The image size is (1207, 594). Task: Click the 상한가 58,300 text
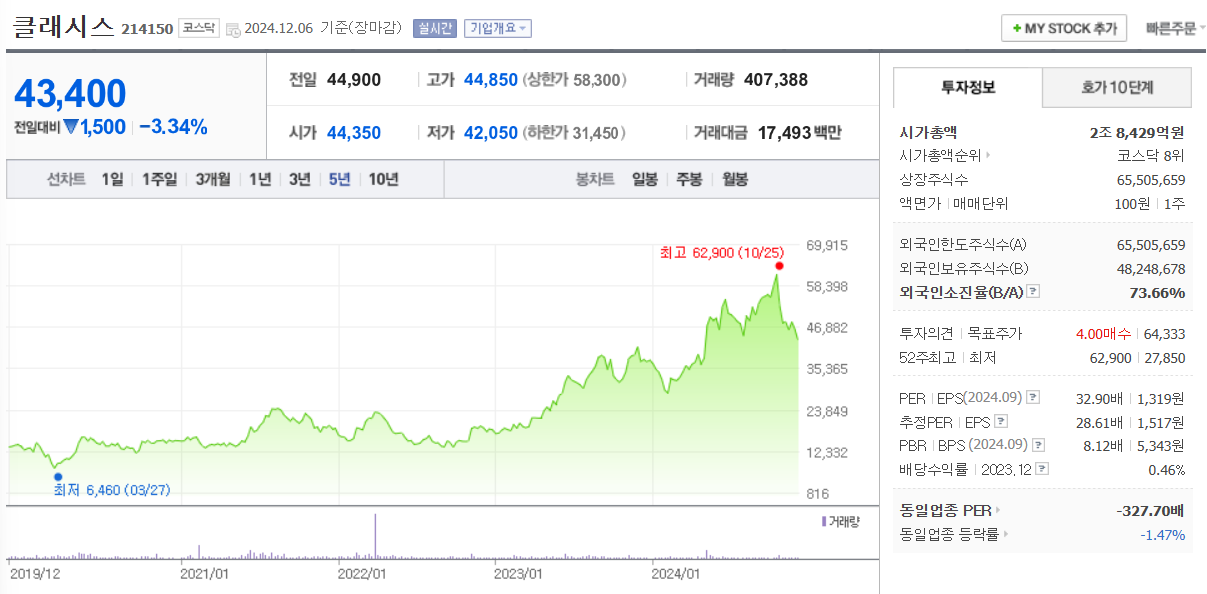(x=575, y=79)
